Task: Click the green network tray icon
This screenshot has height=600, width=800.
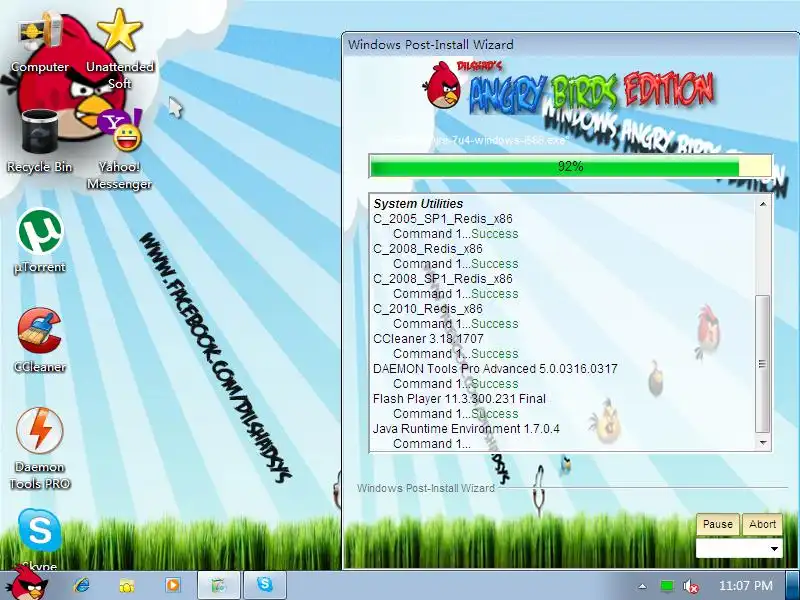Action: click(666, 586)
